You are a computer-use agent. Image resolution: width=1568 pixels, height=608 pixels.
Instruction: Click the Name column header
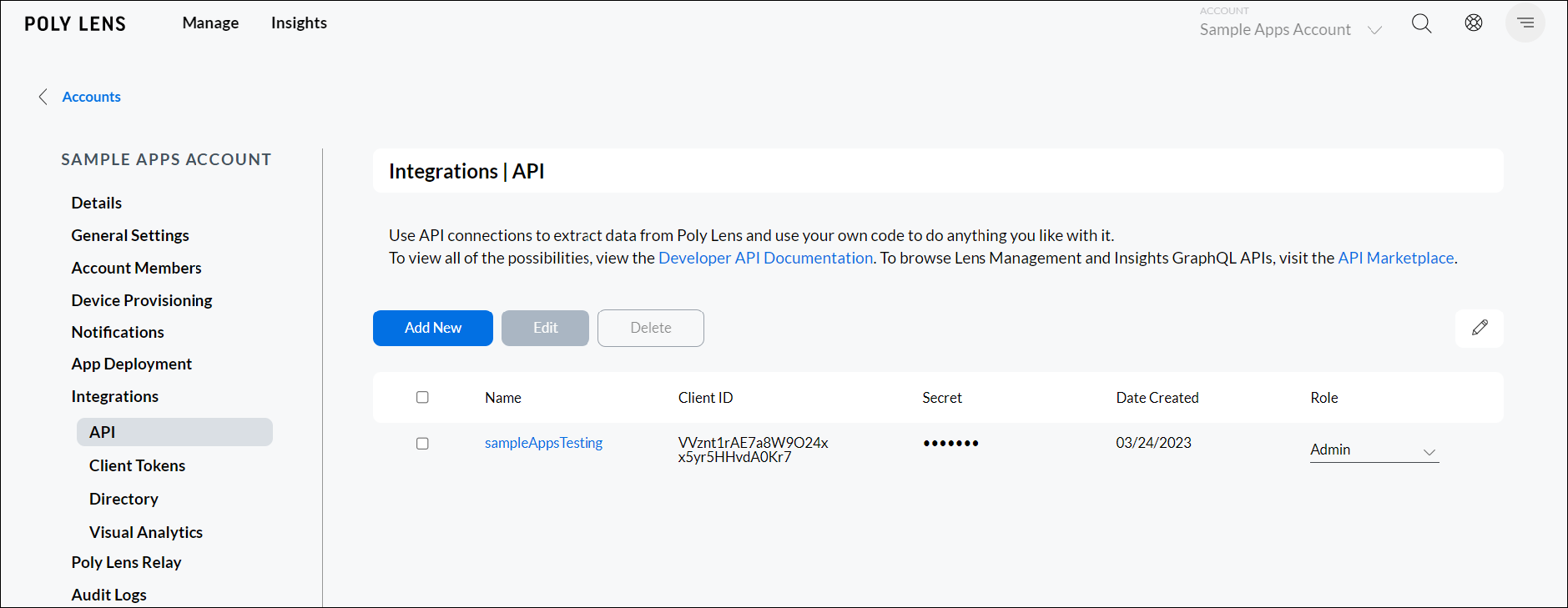tap(503, 398)
